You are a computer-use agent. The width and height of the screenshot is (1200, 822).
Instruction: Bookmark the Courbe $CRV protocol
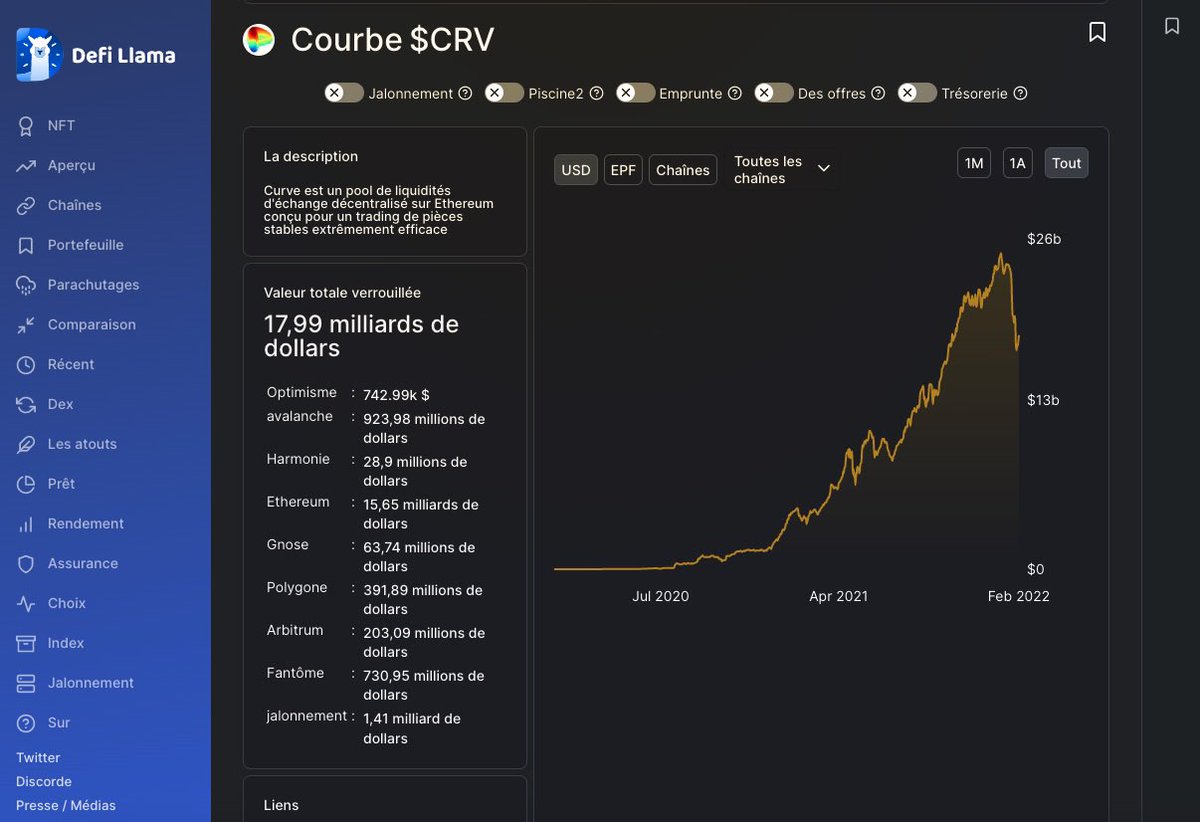(x=1097, y=32)
